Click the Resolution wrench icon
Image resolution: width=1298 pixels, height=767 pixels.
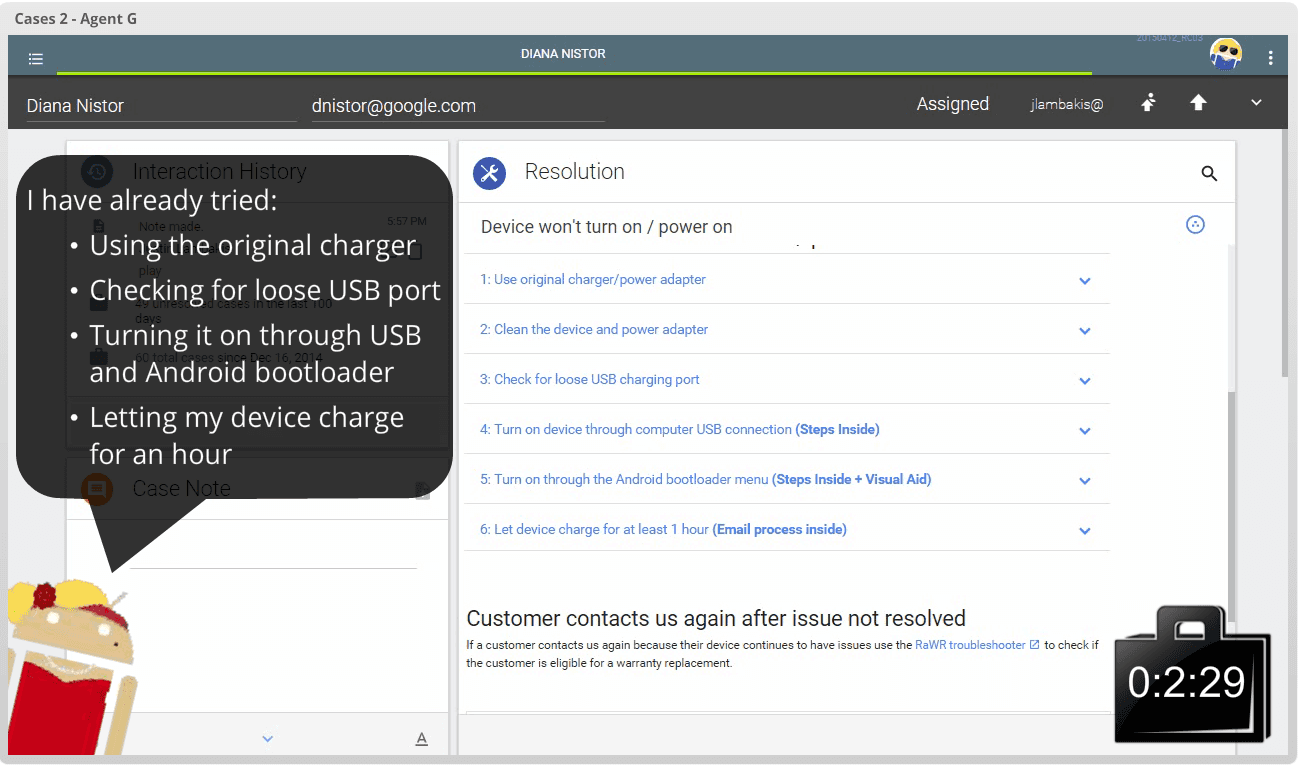click(489, 172)
